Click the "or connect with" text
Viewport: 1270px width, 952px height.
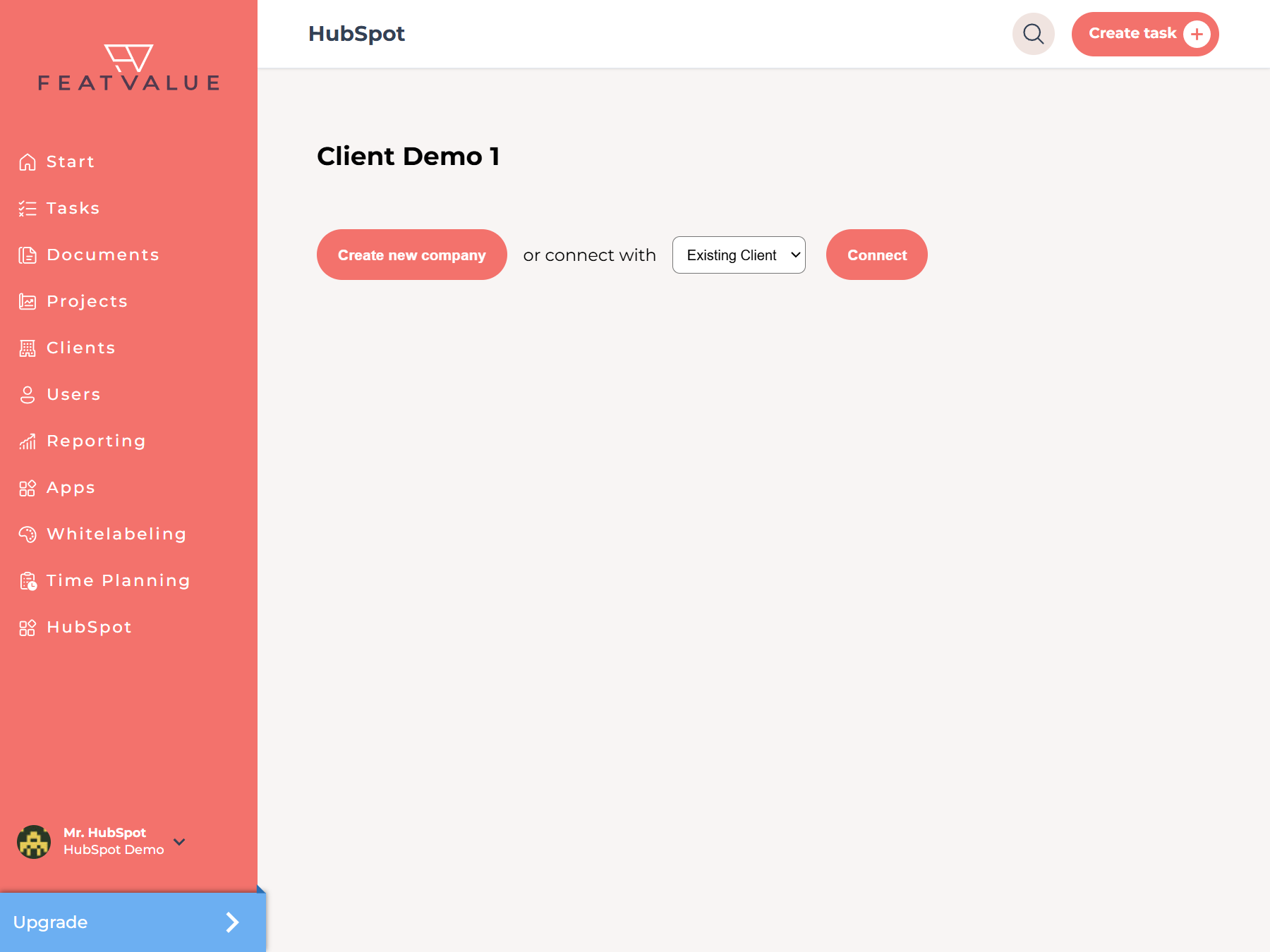(x=590, y=255)
